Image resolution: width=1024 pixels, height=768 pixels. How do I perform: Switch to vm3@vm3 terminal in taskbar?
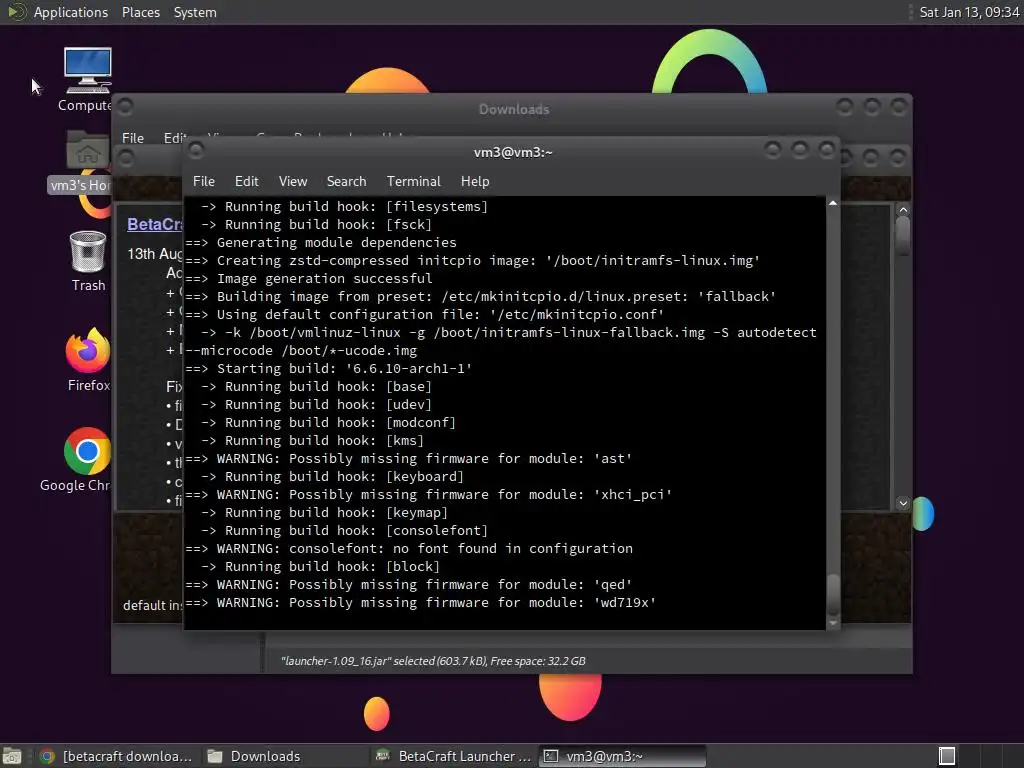[622, 756]
